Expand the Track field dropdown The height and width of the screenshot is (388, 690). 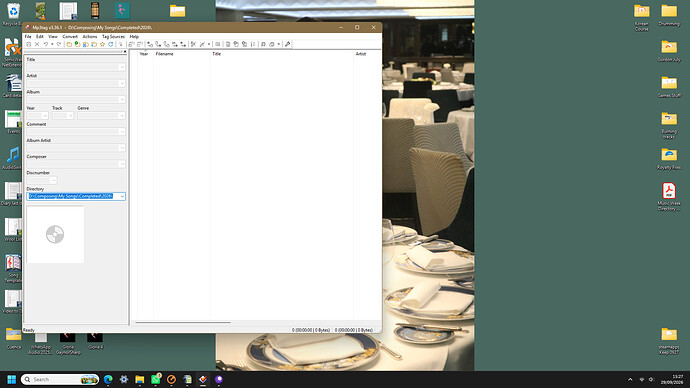click(70, 115)
